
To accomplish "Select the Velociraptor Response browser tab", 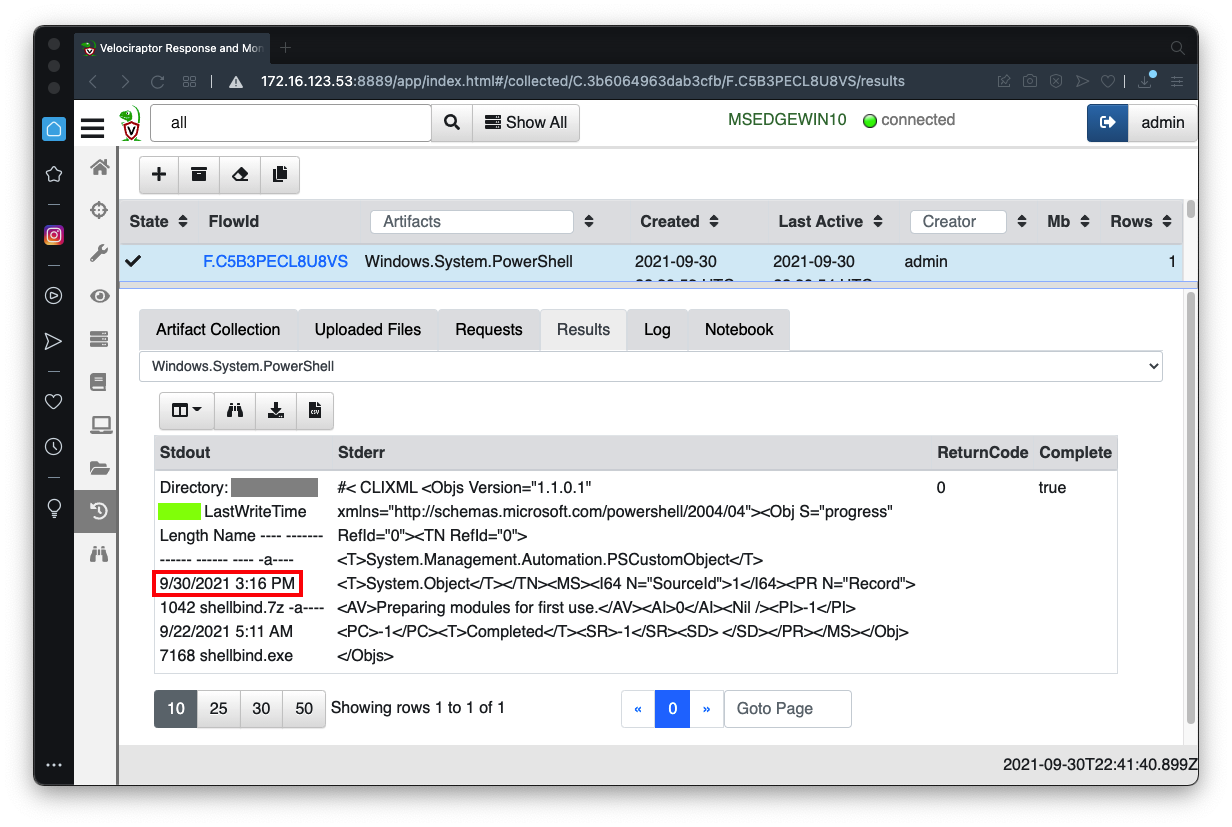I will [x=172, y=47].
